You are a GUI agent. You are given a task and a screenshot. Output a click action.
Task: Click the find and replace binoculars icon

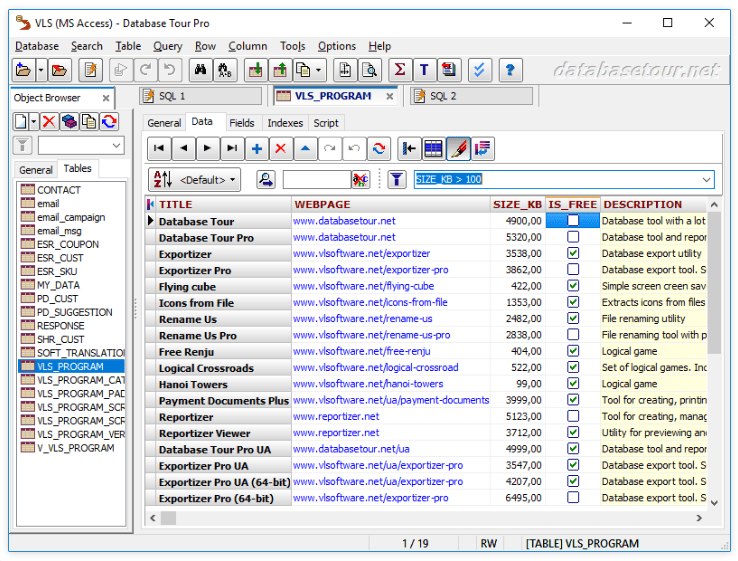pyautogui.click(x=225, y=71)
